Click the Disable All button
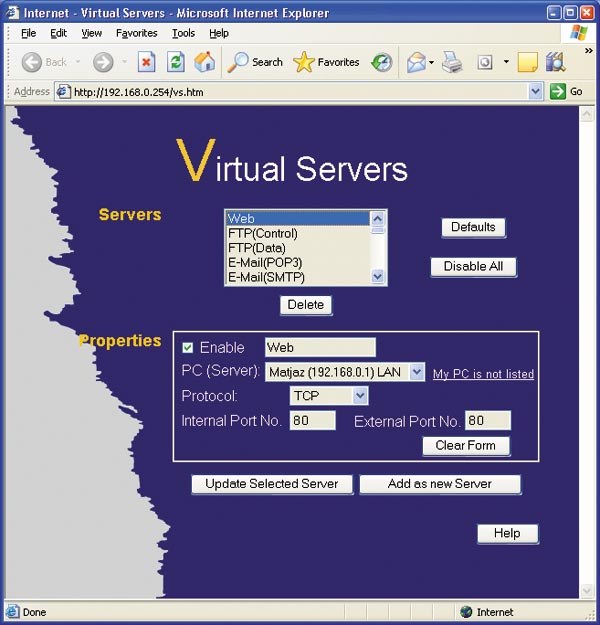Screen dimensions: 600x625 point(473,267)
